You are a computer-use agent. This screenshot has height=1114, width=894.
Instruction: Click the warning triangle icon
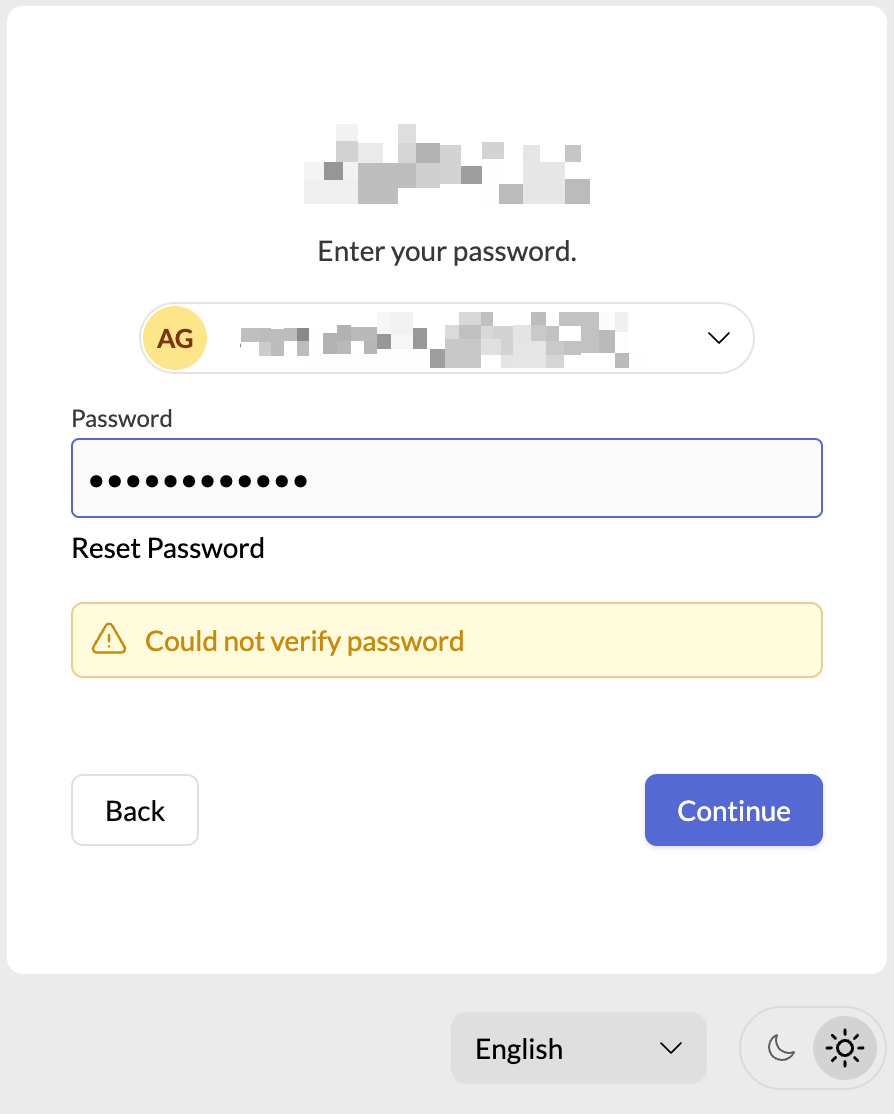coord(109,639)
